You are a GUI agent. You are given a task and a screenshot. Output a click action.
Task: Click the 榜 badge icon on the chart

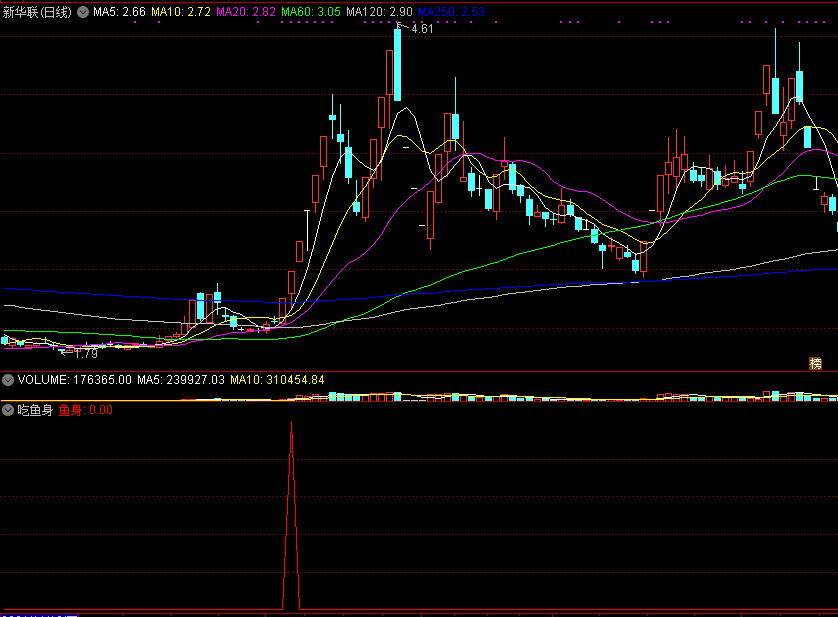point(815,364)
